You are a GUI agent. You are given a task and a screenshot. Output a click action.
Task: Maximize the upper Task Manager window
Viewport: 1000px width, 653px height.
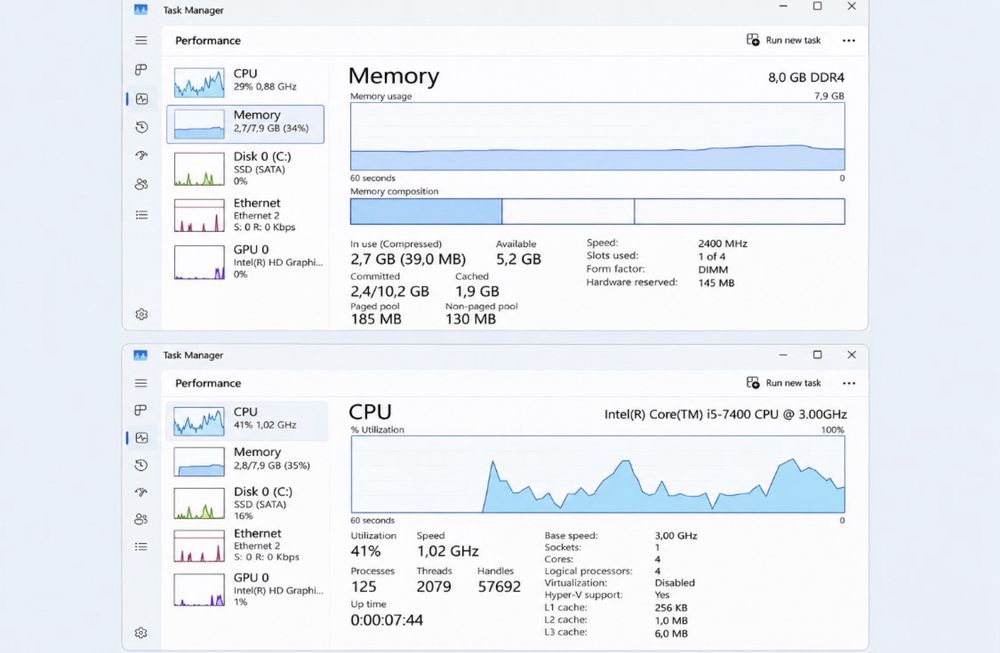(x=817, y=6)
